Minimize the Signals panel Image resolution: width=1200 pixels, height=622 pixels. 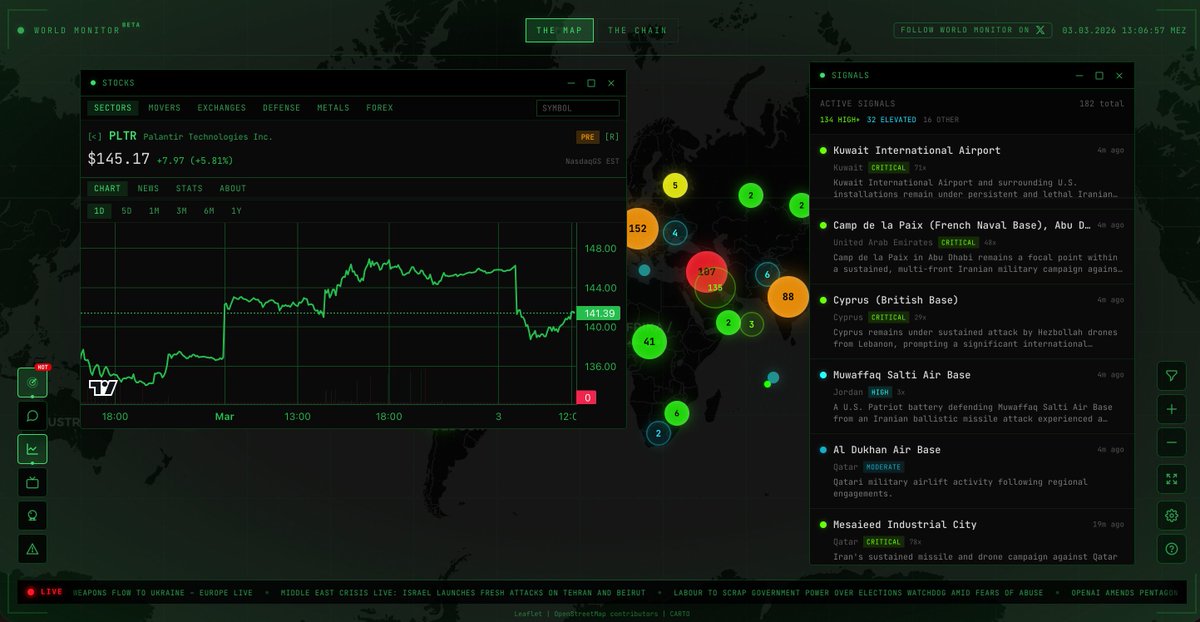click(1079, 75)
